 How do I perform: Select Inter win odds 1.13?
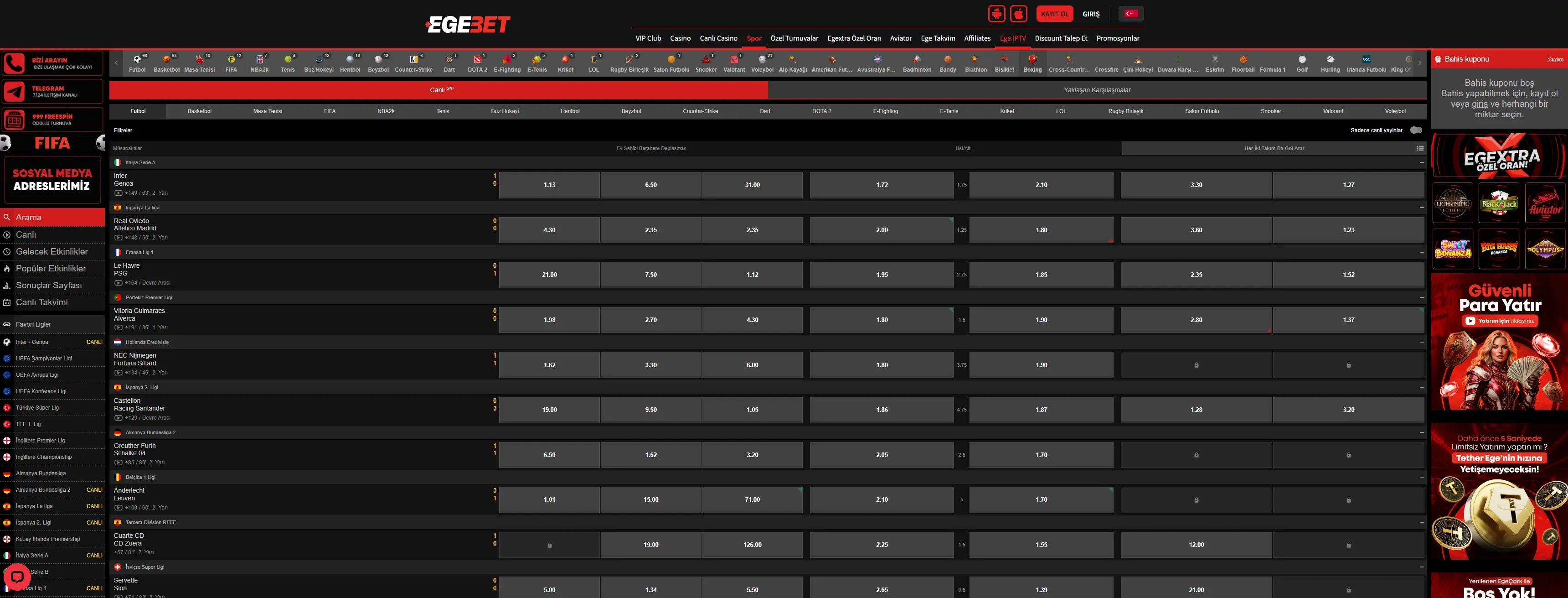[x=549, y=185]
